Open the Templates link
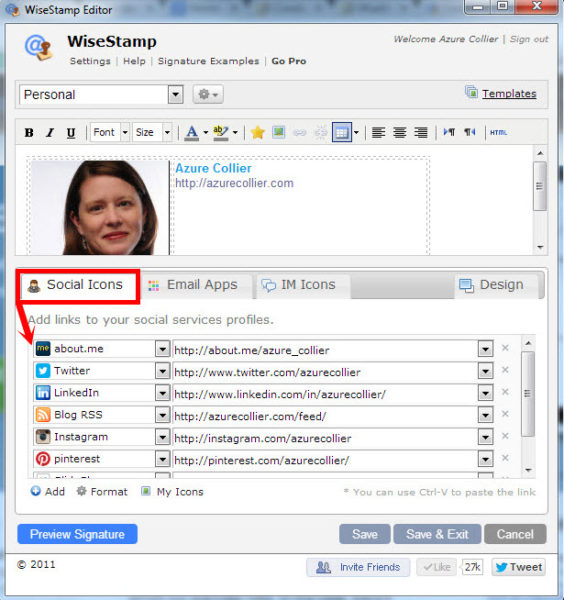The width and height of the screenshot is (564, 600). coord(509,94)
